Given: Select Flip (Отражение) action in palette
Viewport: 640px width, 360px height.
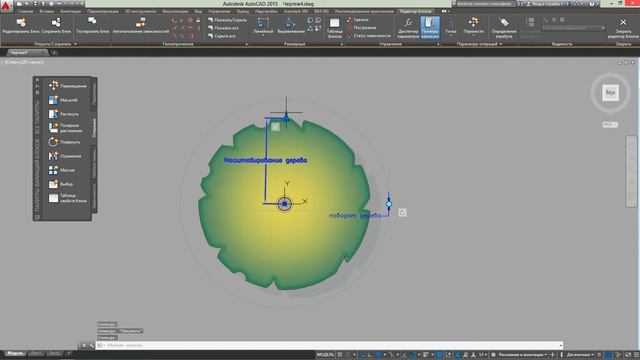Looking at the screenshot, I should coord(65,156).
